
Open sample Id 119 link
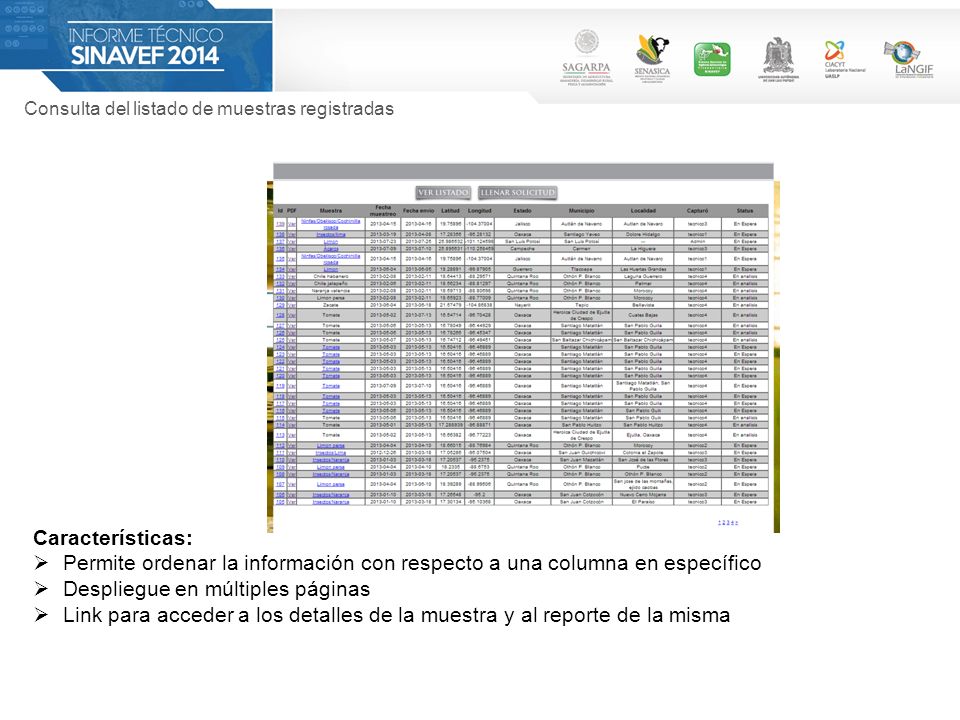tap(280, 386)
